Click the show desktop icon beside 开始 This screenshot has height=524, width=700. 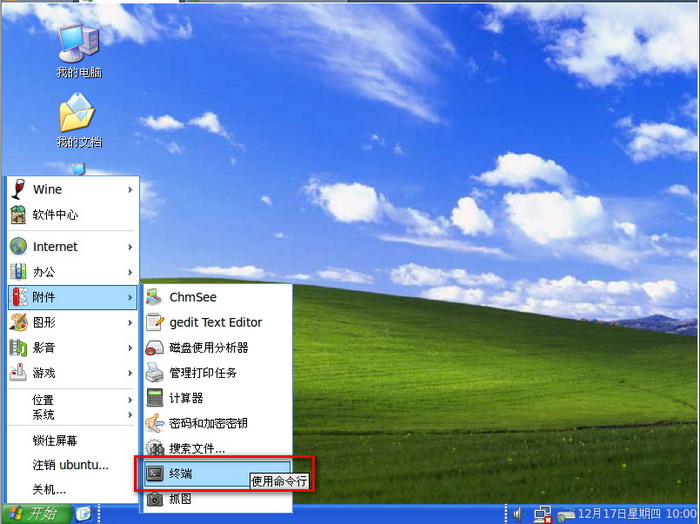83,514
